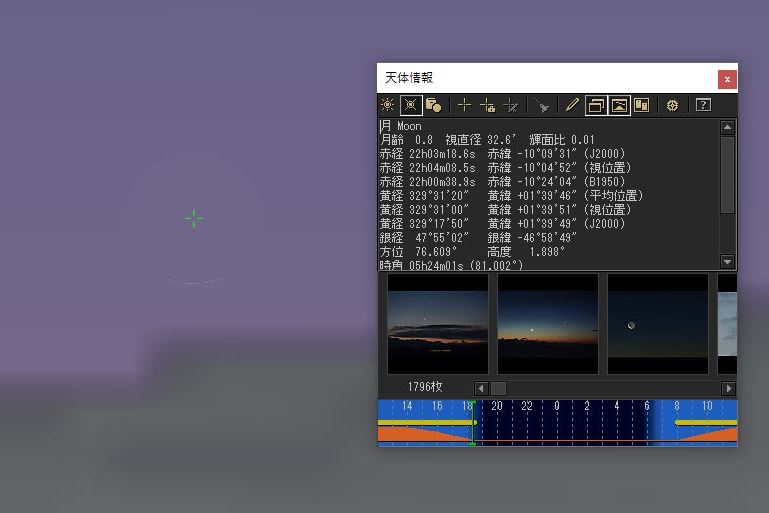Click the pencil edit icon
Screen dimensions: 769x513
point(572,105)
